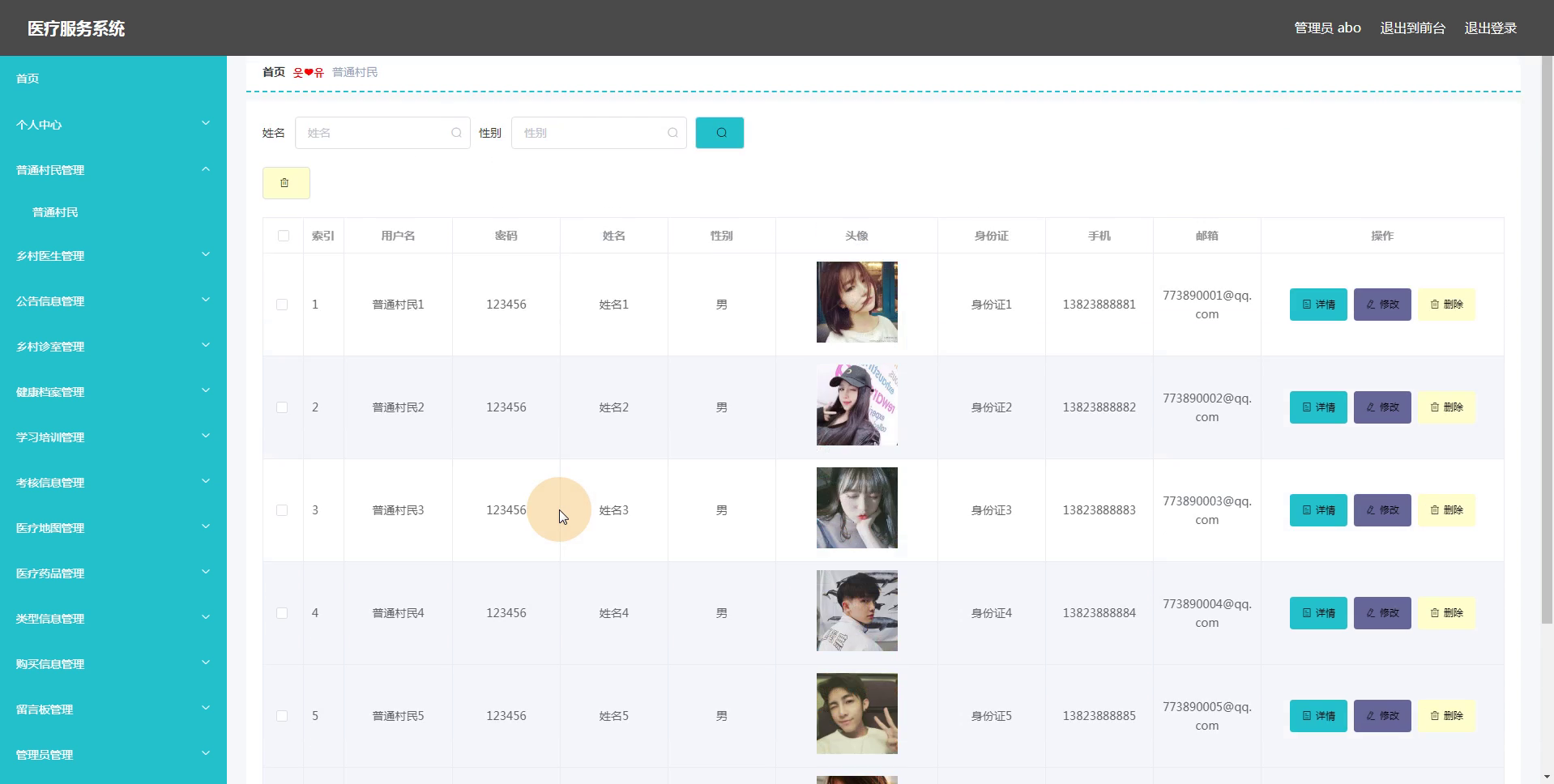Check the row 2 checkbox
The width and height of the screenshot is (1554, 784).
click(x=282, y=407)
